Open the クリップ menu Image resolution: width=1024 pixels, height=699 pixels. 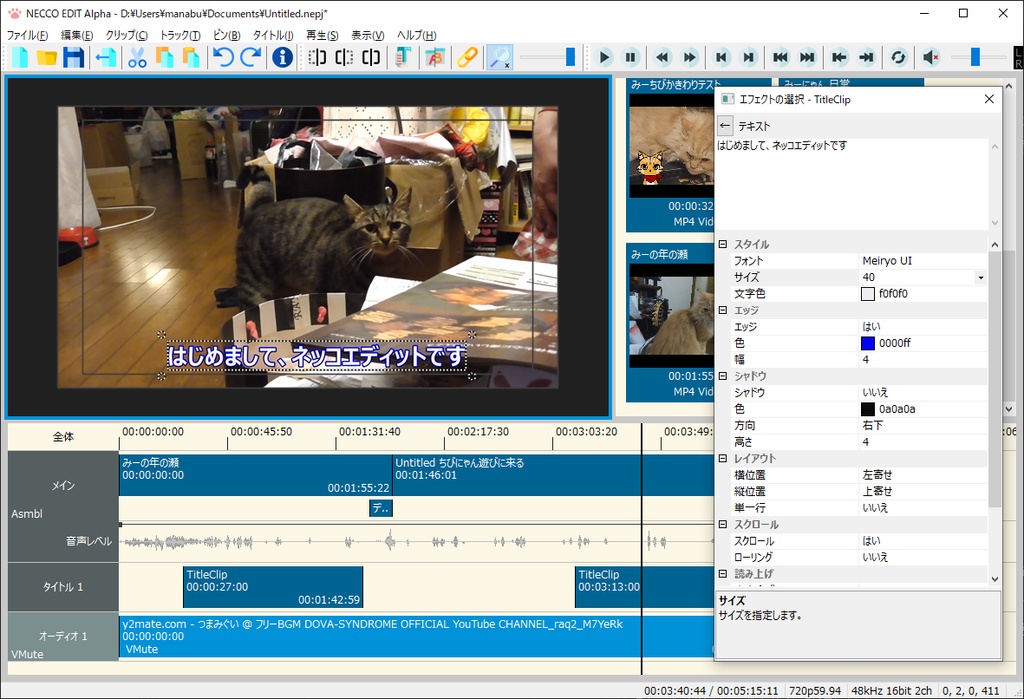coord(127,35)
